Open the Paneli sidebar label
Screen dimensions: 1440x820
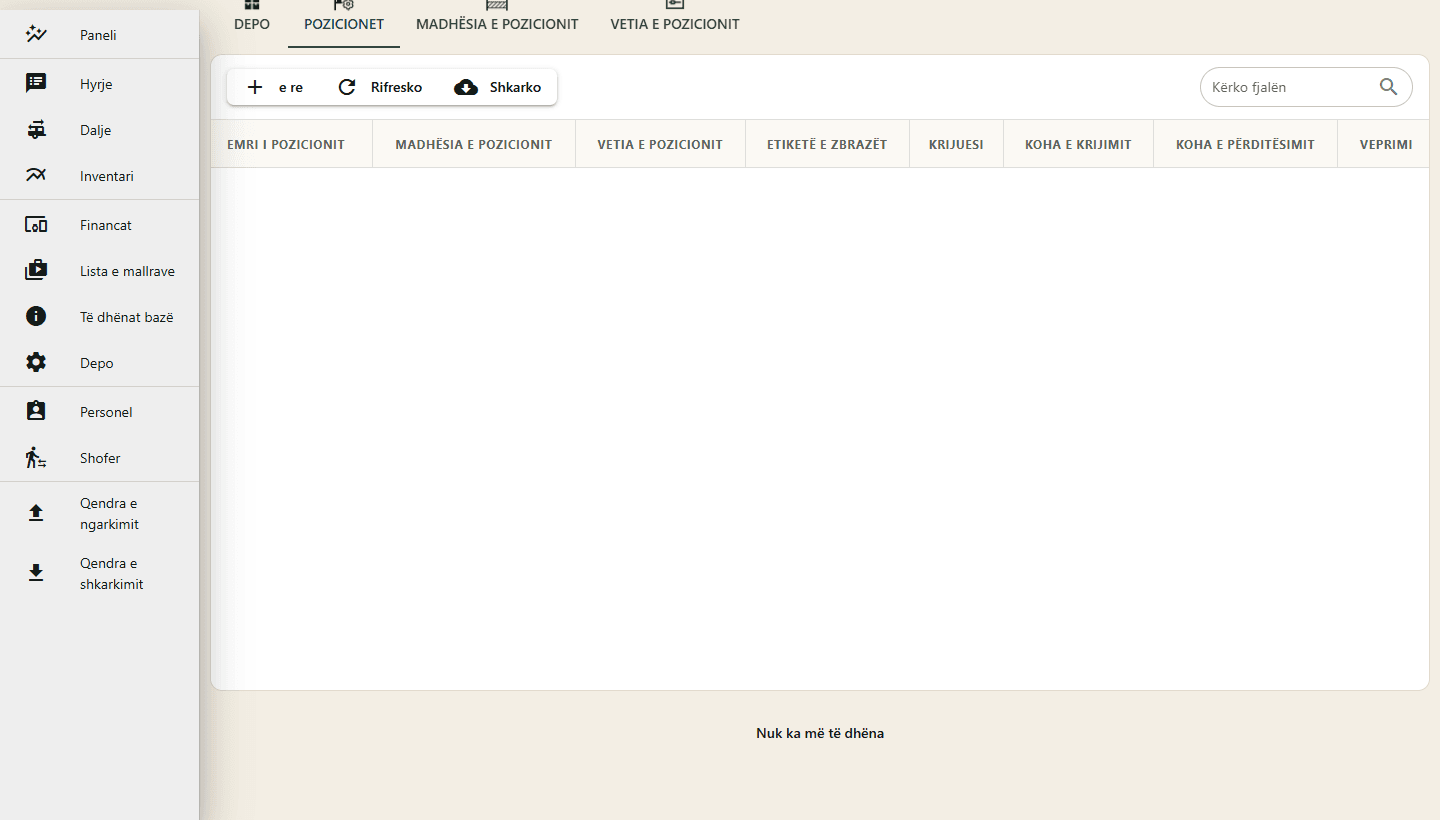98,35
